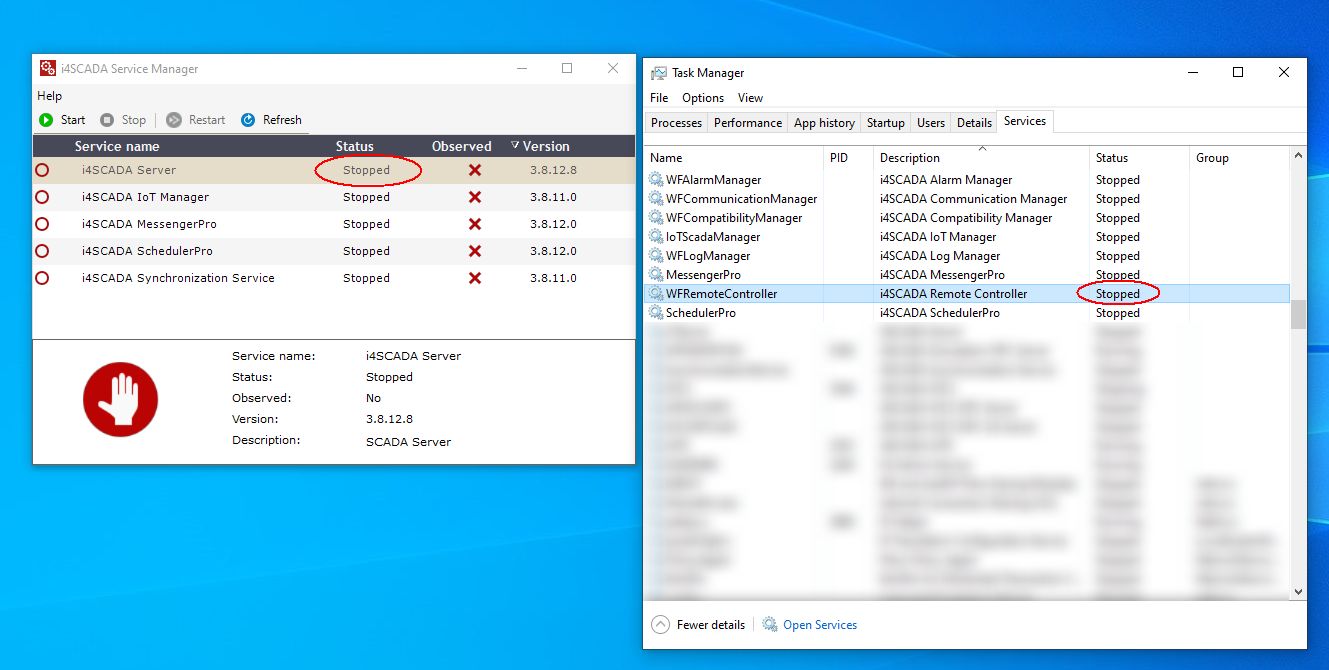
Task: Sort Task Manager services by Description column
Action: [x=910, y=158]
